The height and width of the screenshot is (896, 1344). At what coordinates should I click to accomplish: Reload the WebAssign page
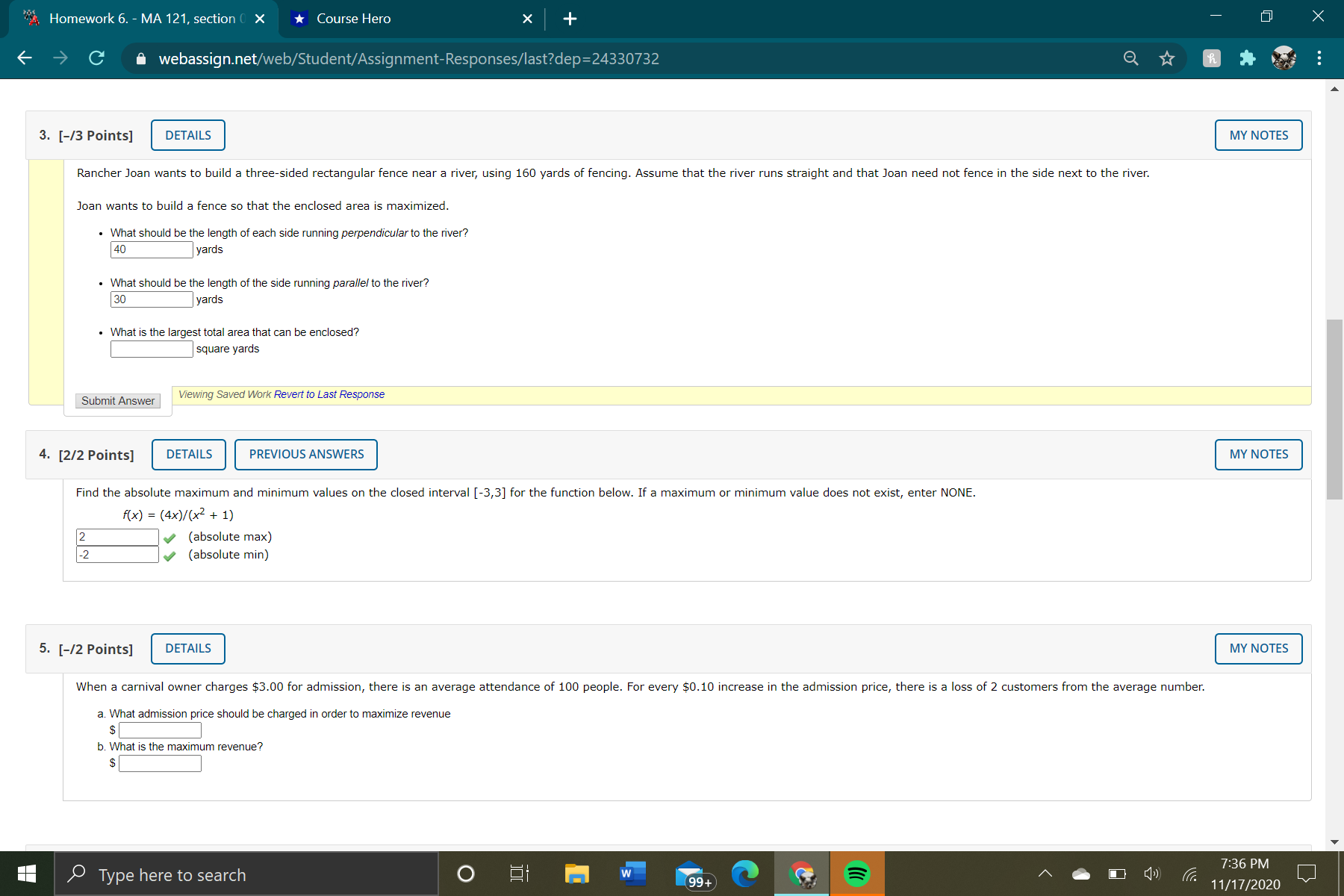(x=96, y=58)
